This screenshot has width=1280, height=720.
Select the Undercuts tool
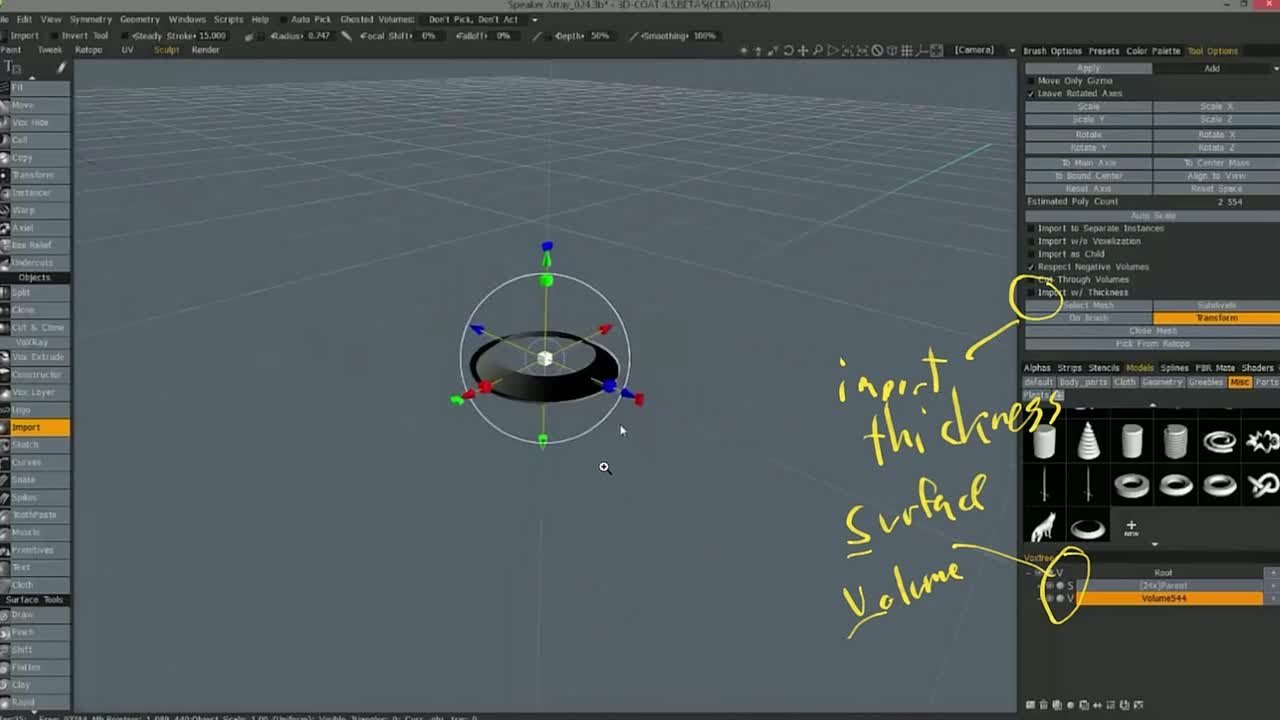[35, 262]
